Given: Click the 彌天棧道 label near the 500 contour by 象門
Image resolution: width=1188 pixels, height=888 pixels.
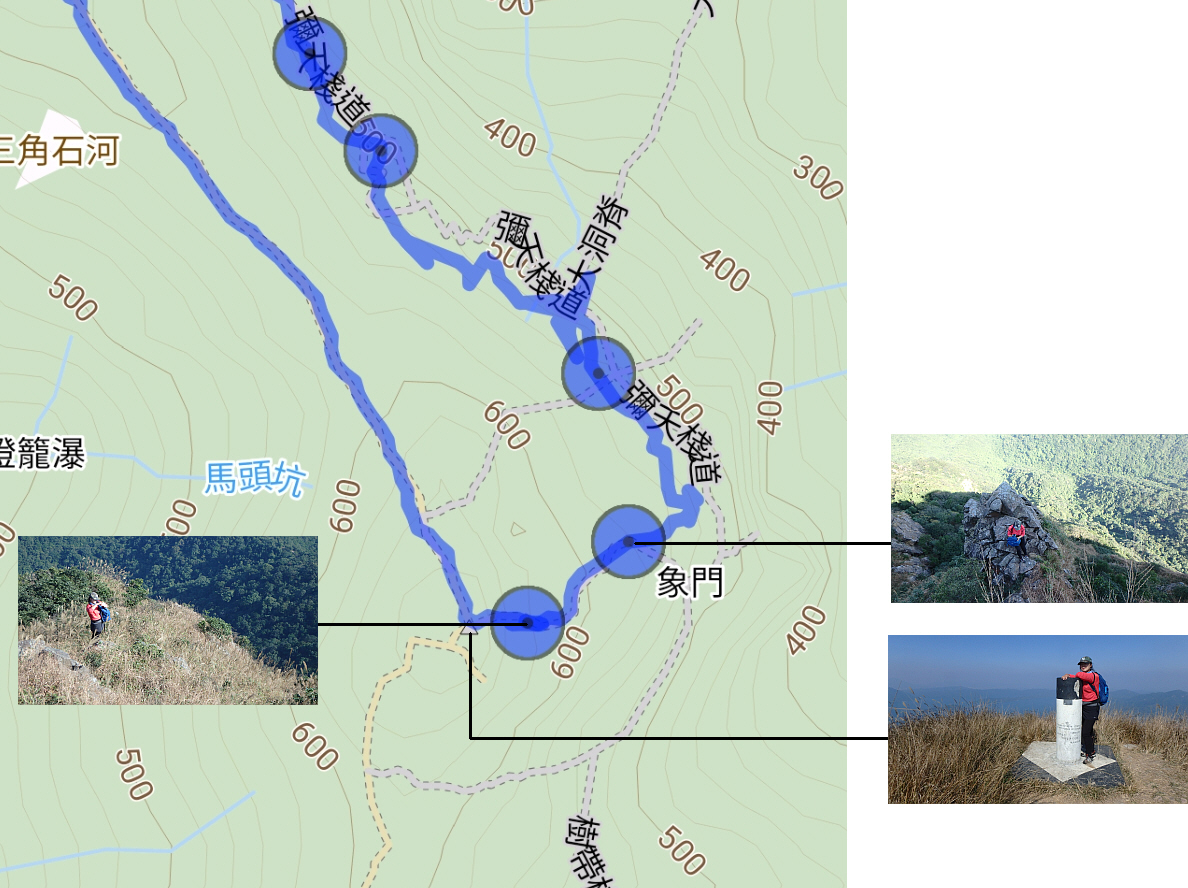Looking at the screenshot, I should (x=671, y=432).
